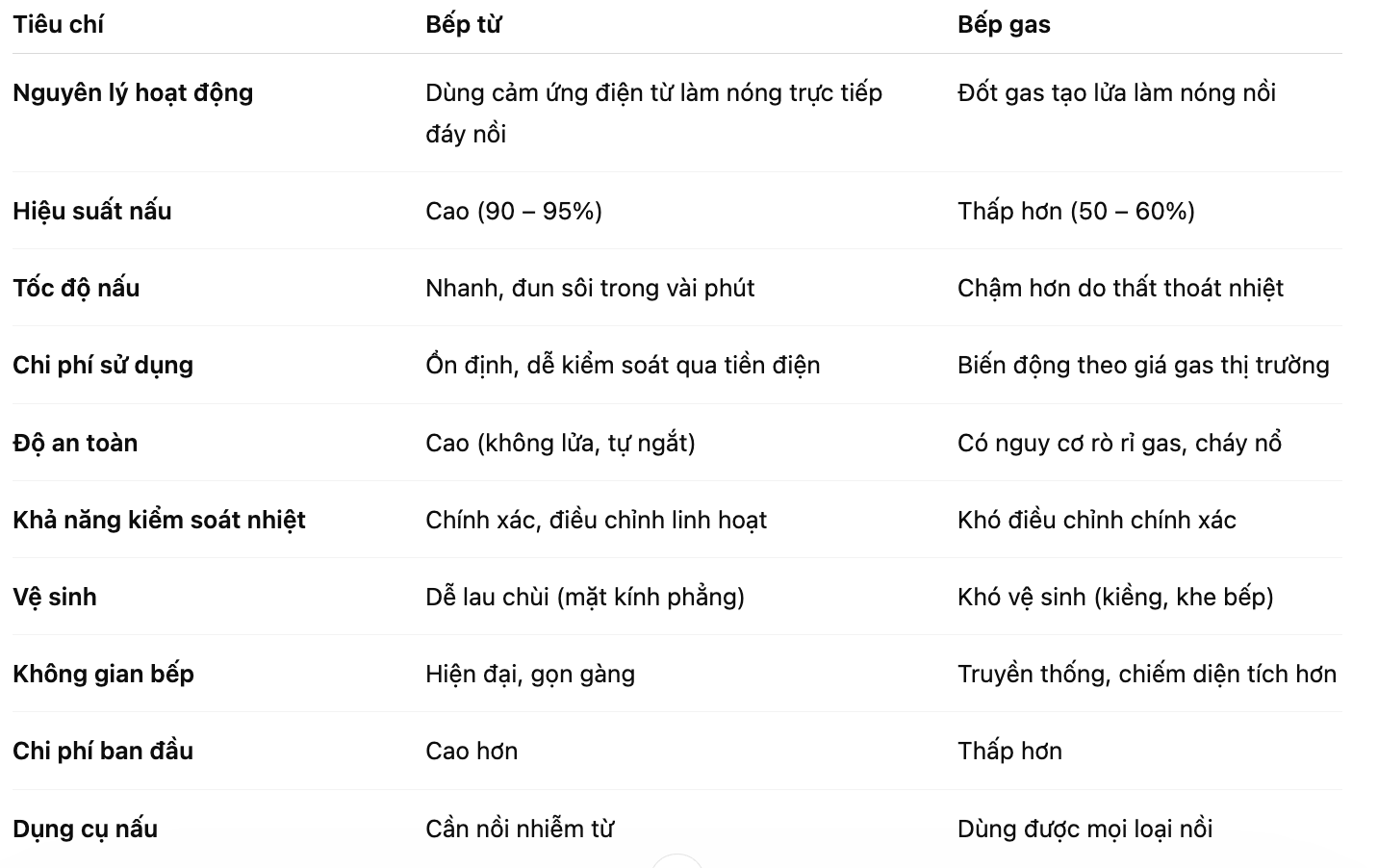Click the "Bếp từ" column header
This screenshot has width=1378, height=868.
click(463, 25)
